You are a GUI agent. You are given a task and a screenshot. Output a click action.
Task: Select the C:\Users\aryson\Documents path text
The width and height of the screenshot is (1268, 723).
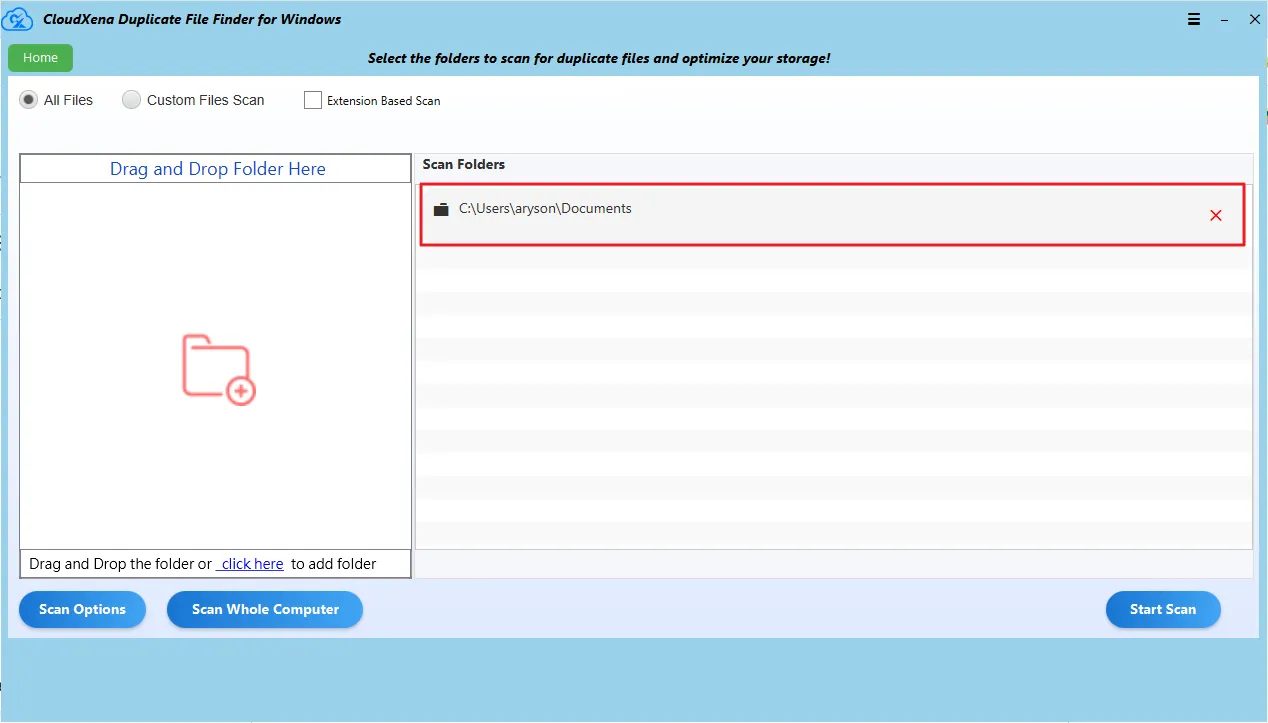(x=545, y=209)
